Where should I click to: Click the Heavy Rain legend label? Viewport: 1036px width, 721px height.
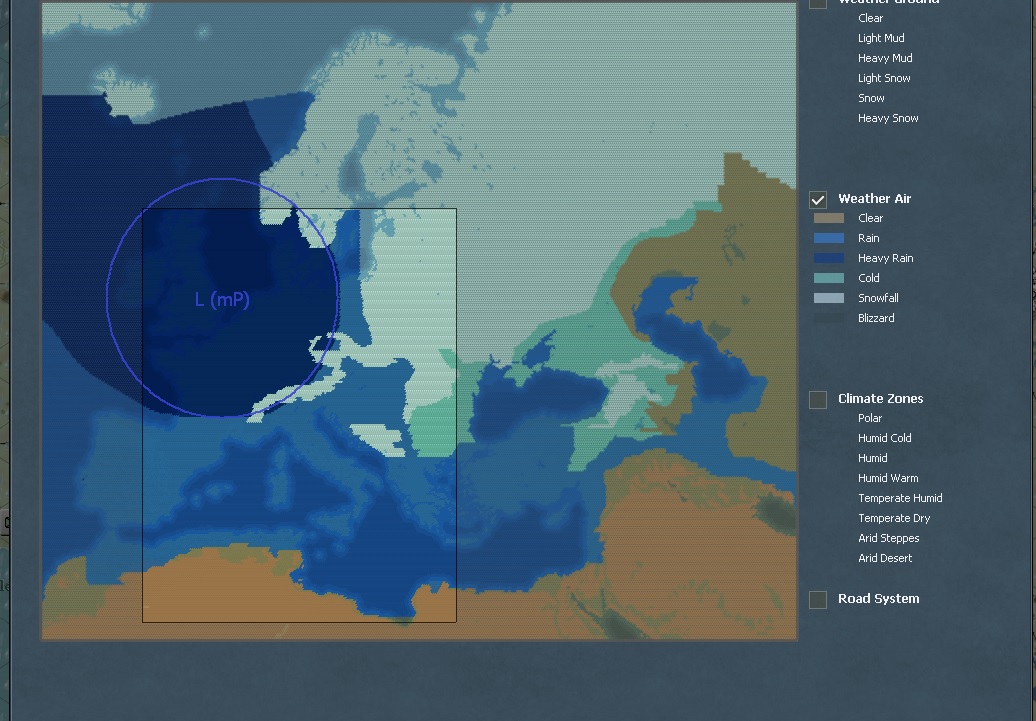click(885, 258)
